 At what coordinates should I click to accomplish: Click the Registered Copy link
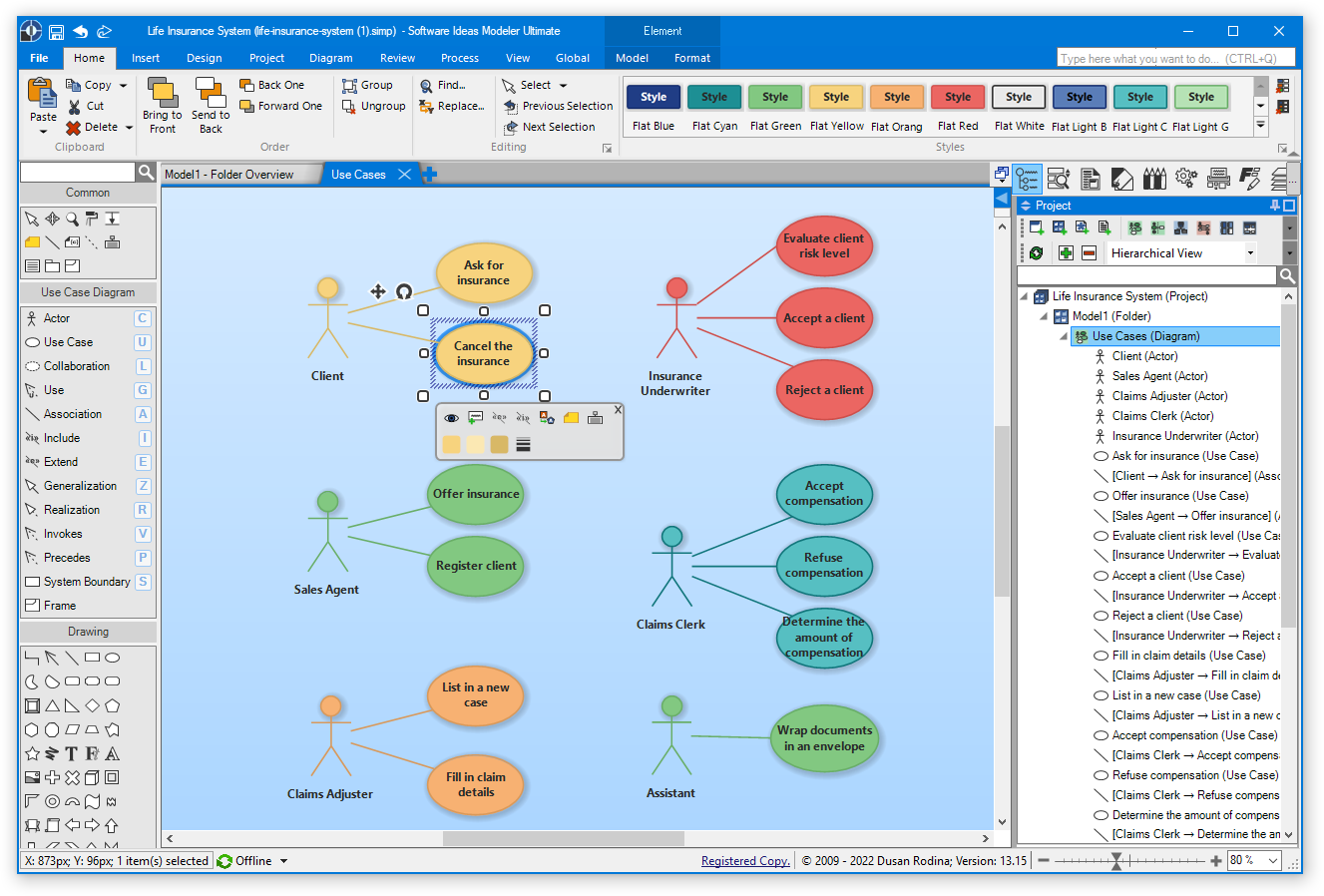(744, 861)
